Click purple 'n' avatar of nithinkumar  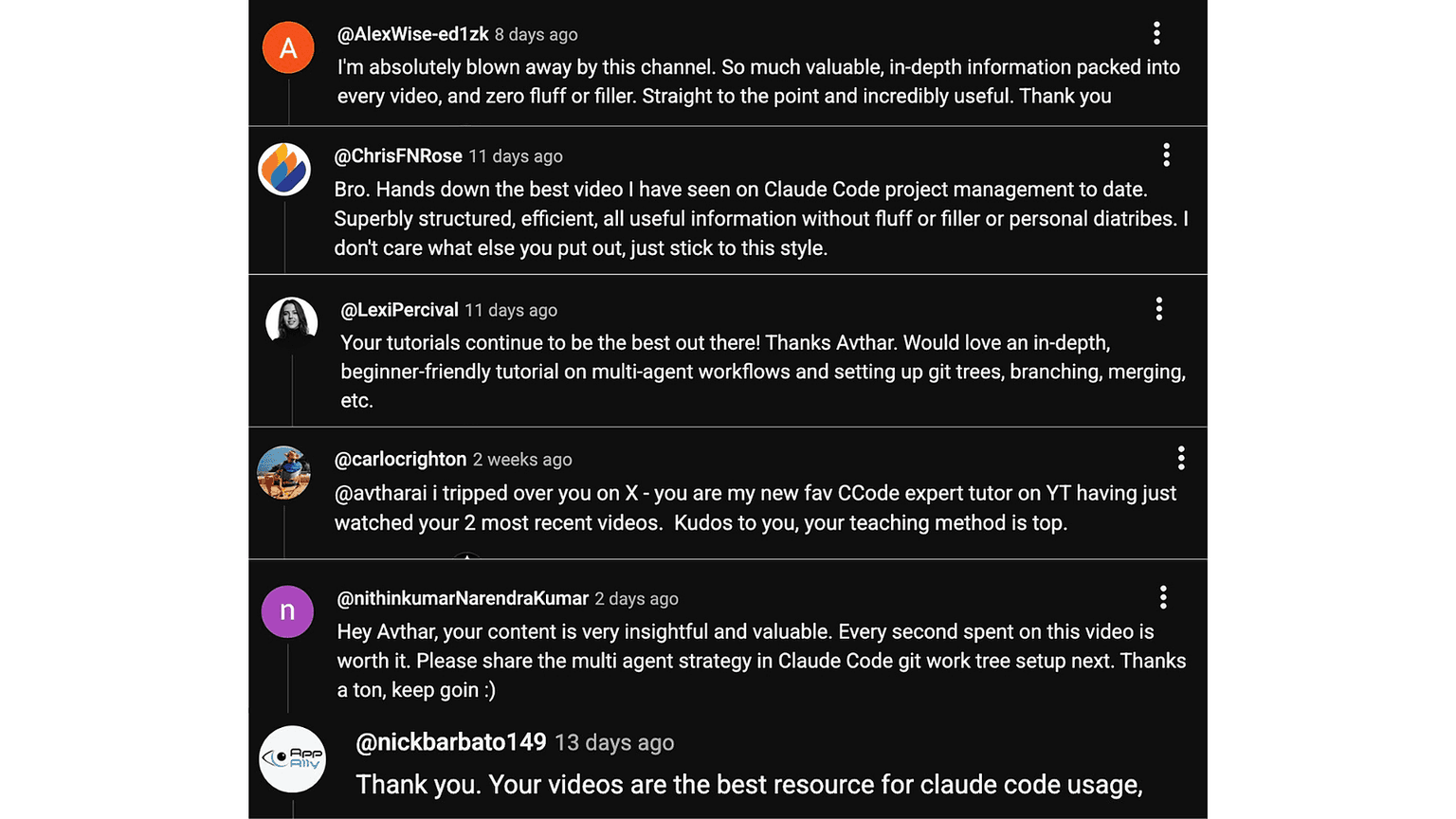click(x=287, y=611)
